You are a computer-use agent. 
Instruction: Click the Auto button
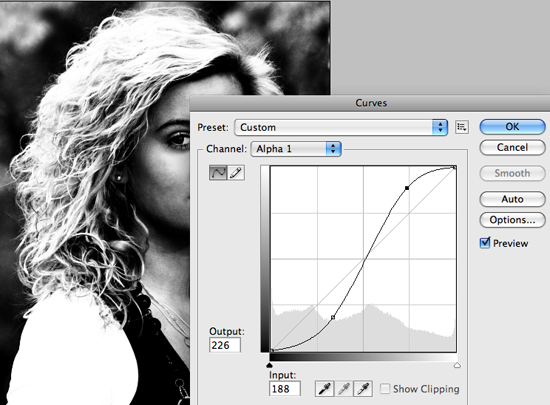[x=512, y=199]
